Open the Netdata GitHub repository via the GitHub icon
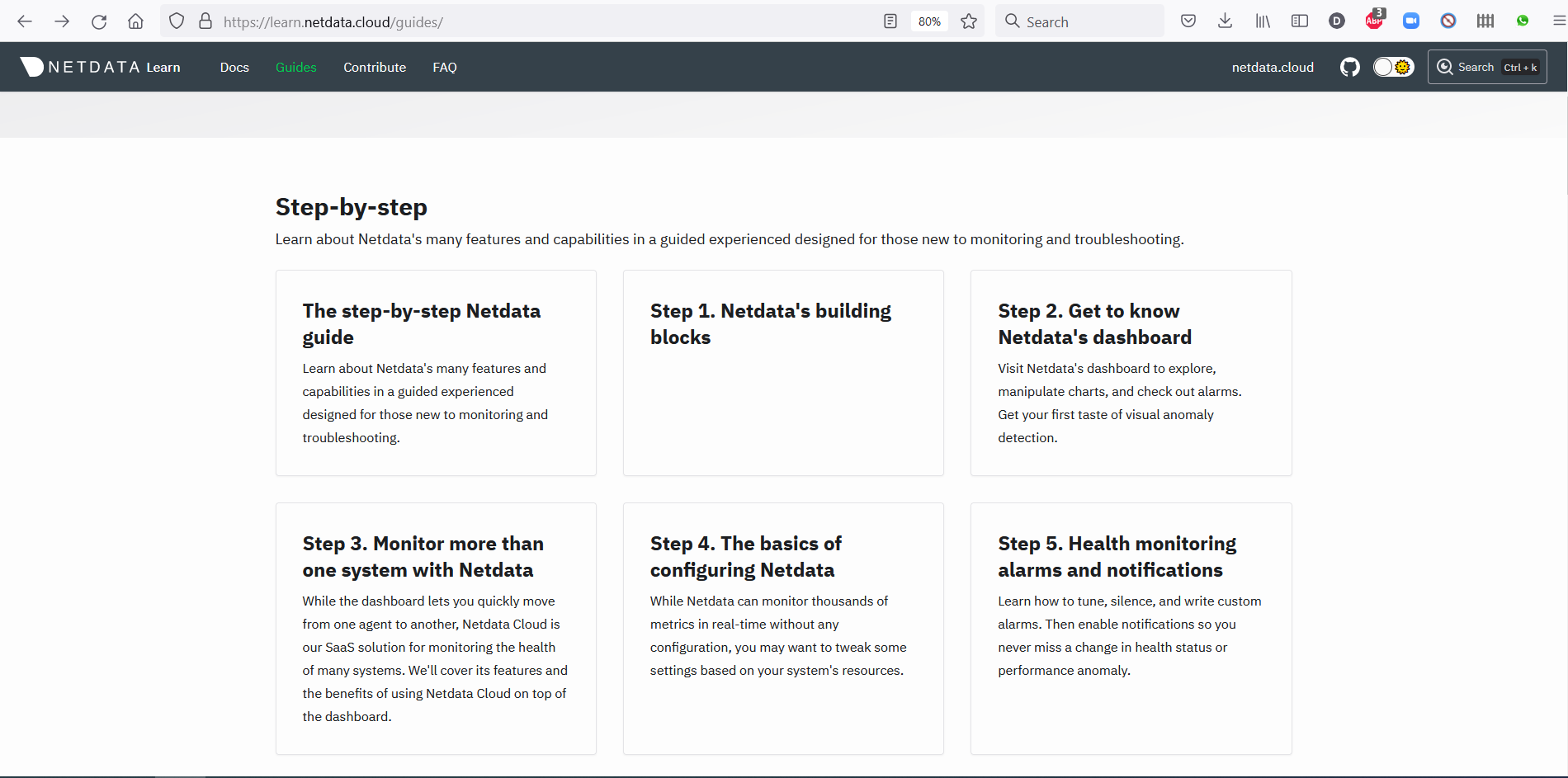Screen dimensions: 1568x778 [1350, 67]
